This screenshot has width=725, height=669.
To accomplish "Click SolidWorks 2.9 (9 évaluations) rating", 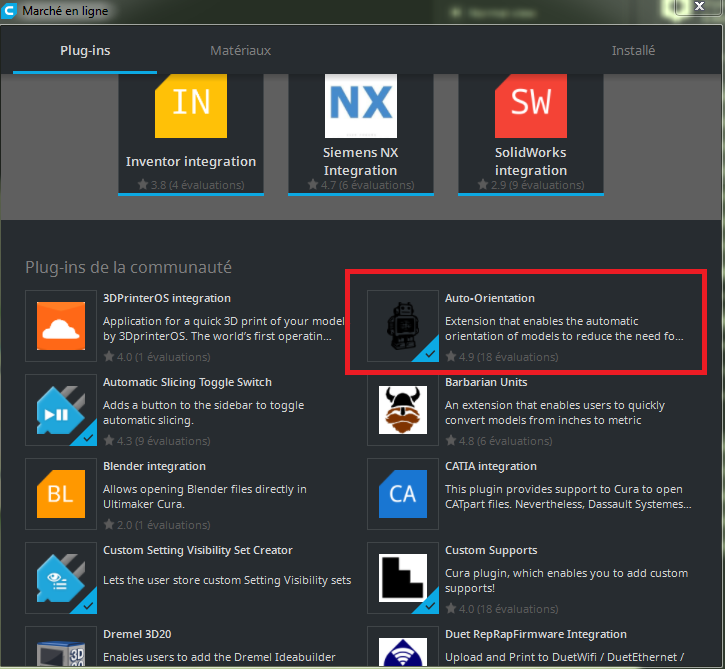I will pyautogui.click(x=531, y=185).
